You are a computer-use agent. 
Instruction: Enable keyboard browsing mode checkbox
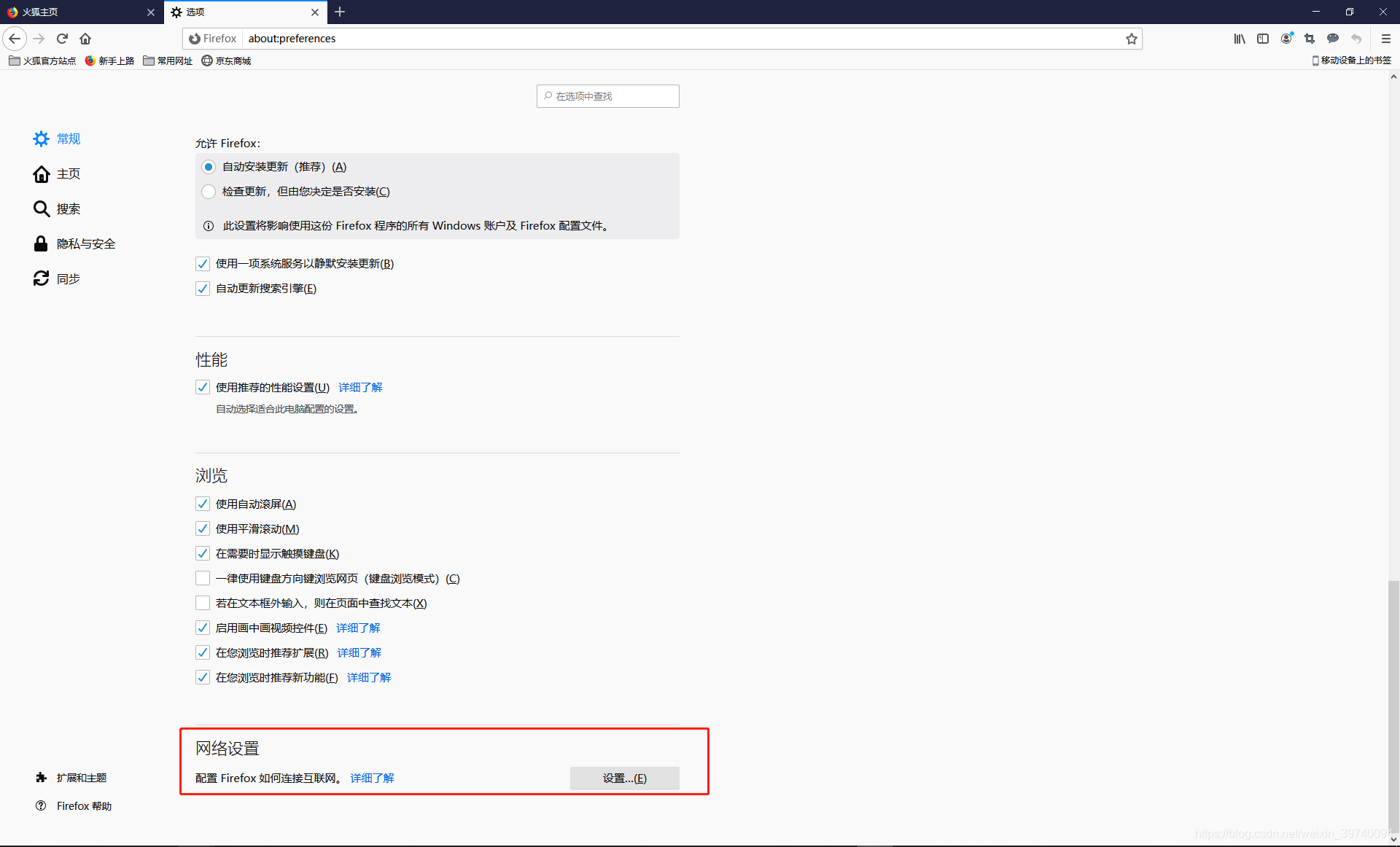pyautogui.click(x=203, y=578)
